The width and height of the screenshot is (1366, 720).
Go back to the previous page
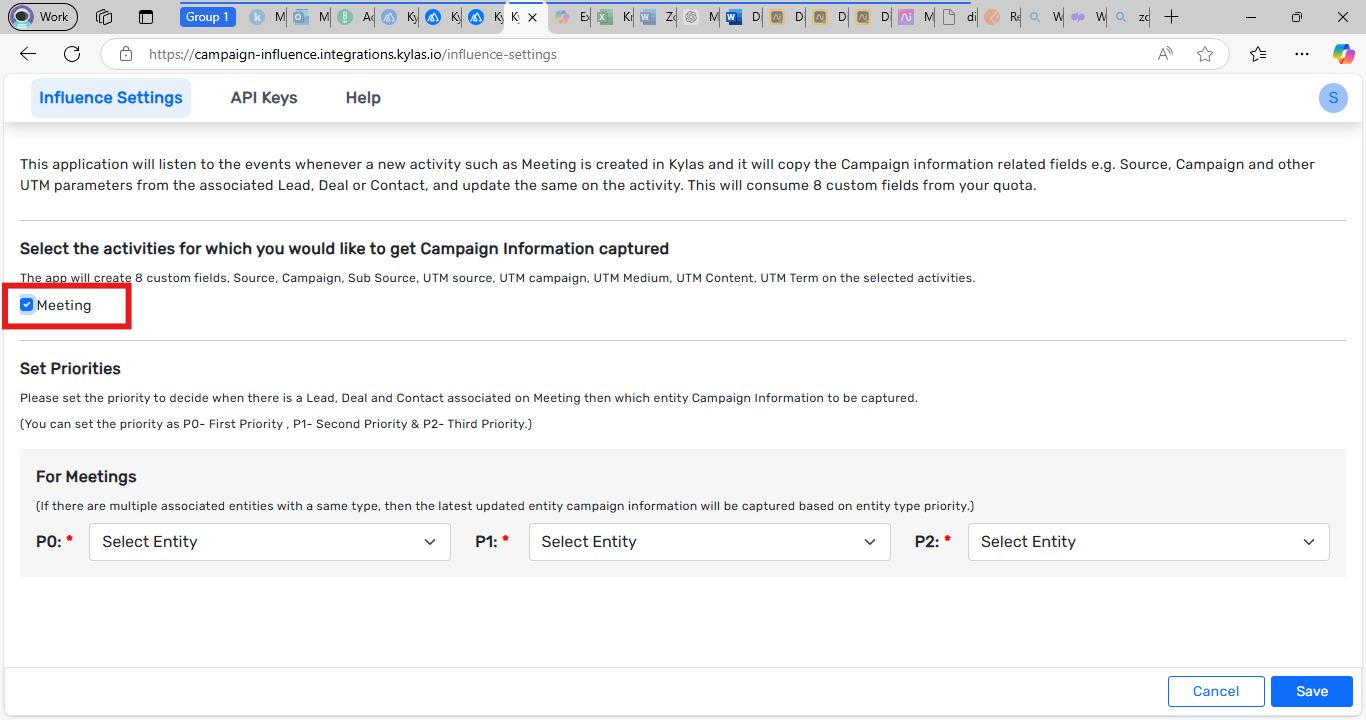click(x=28, y=54)
